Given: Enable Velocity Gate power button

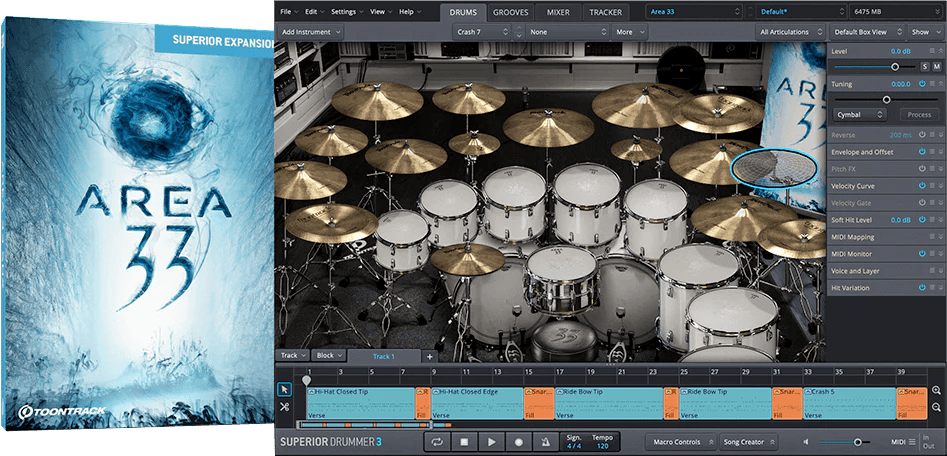Looking at the screenshot, I should (922, 203).
